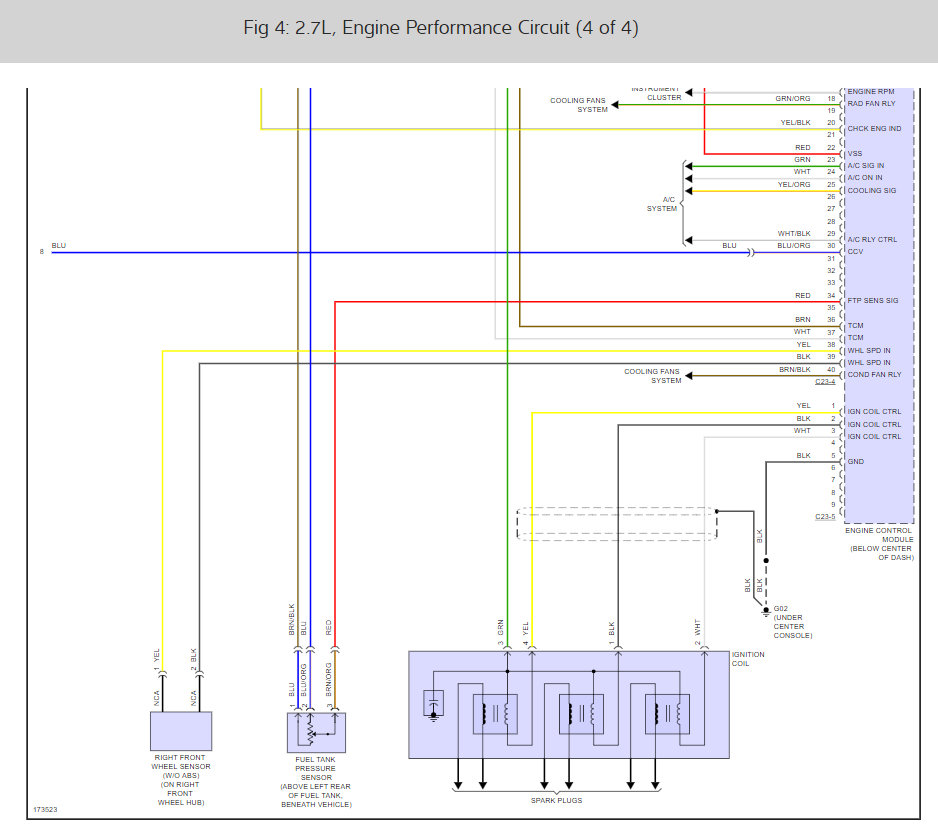Viewport: 938px width, 832px height.
Task: Click the G02 ground symbol
Action: coord(766,612)
